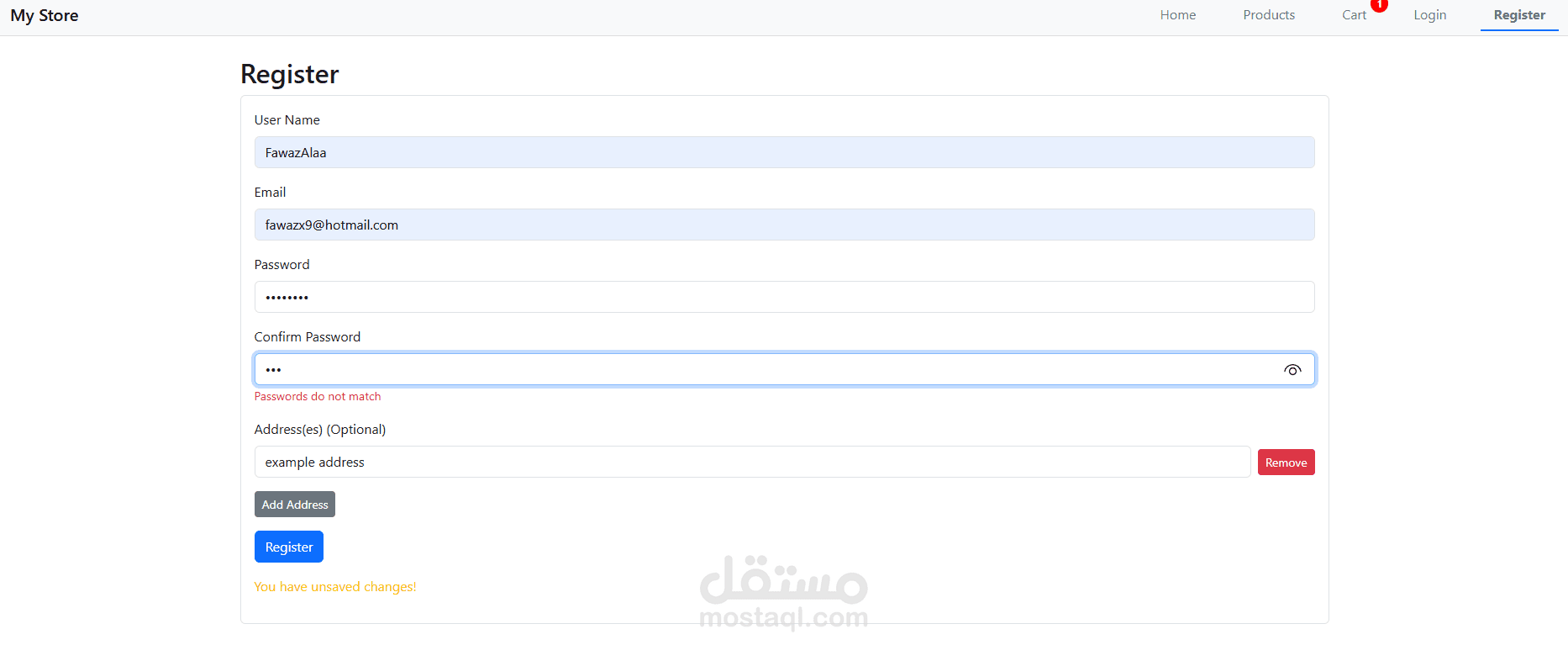Click the red cart item count badge
The width and height of the screenshot is (1568, 645).
(1379, 5)
